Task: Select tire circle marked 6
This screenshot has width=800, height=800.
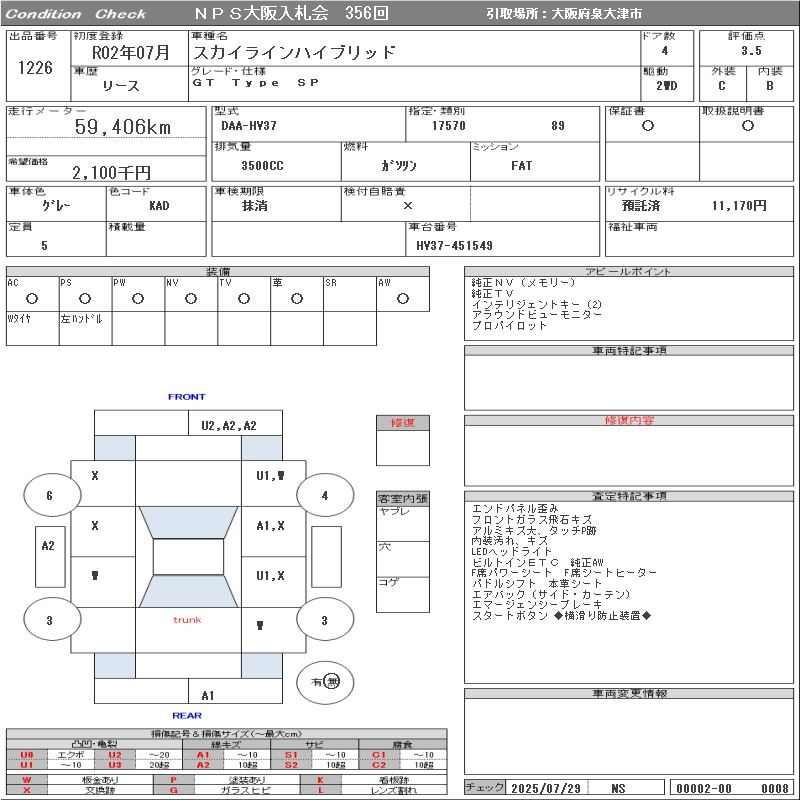Action: pyautogui.click(x=52, y=495)
